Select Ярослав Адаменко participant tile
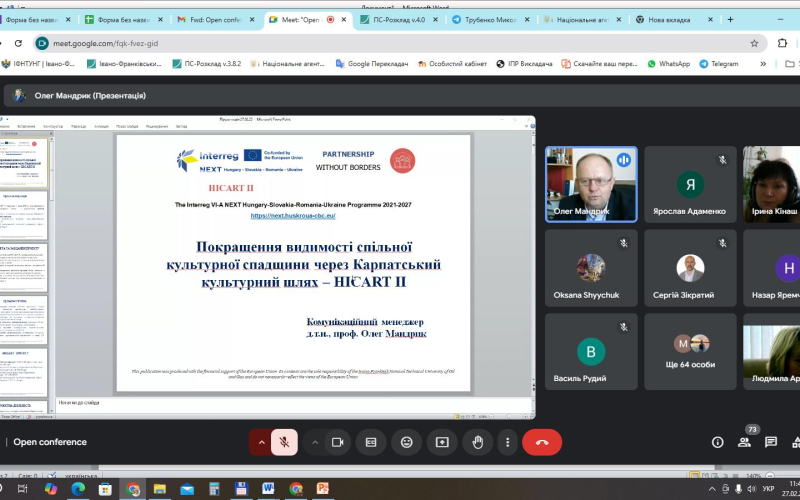The height and width of the screenshot is (500, 800). 690,185
